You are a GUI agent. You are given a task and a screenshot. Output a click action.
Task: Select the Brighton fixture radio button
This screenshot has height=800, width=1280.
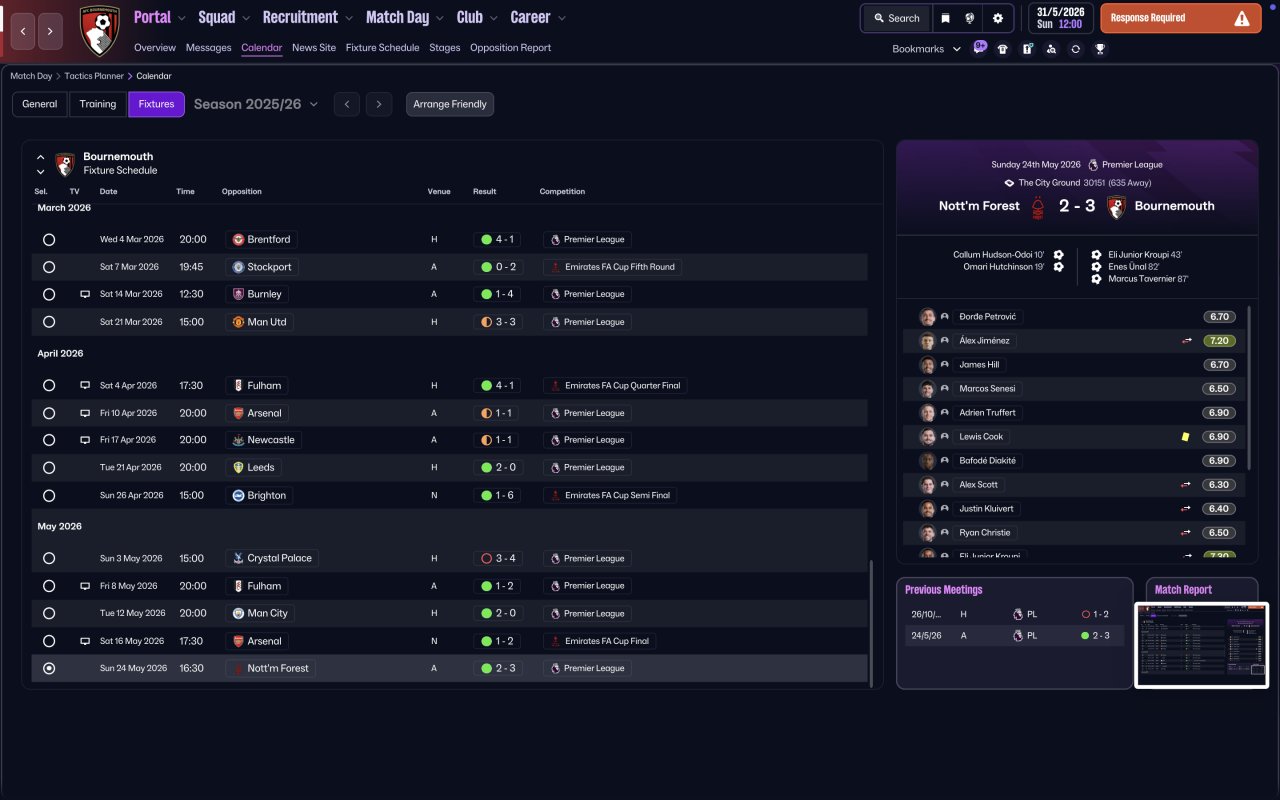click(x=49, y=495)
